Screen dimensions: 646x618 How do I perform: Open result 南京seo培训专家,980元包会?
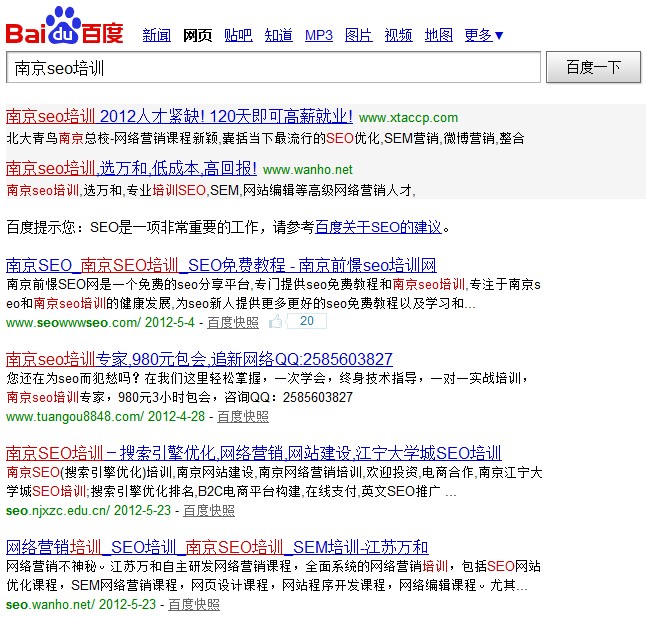point(199,360)
